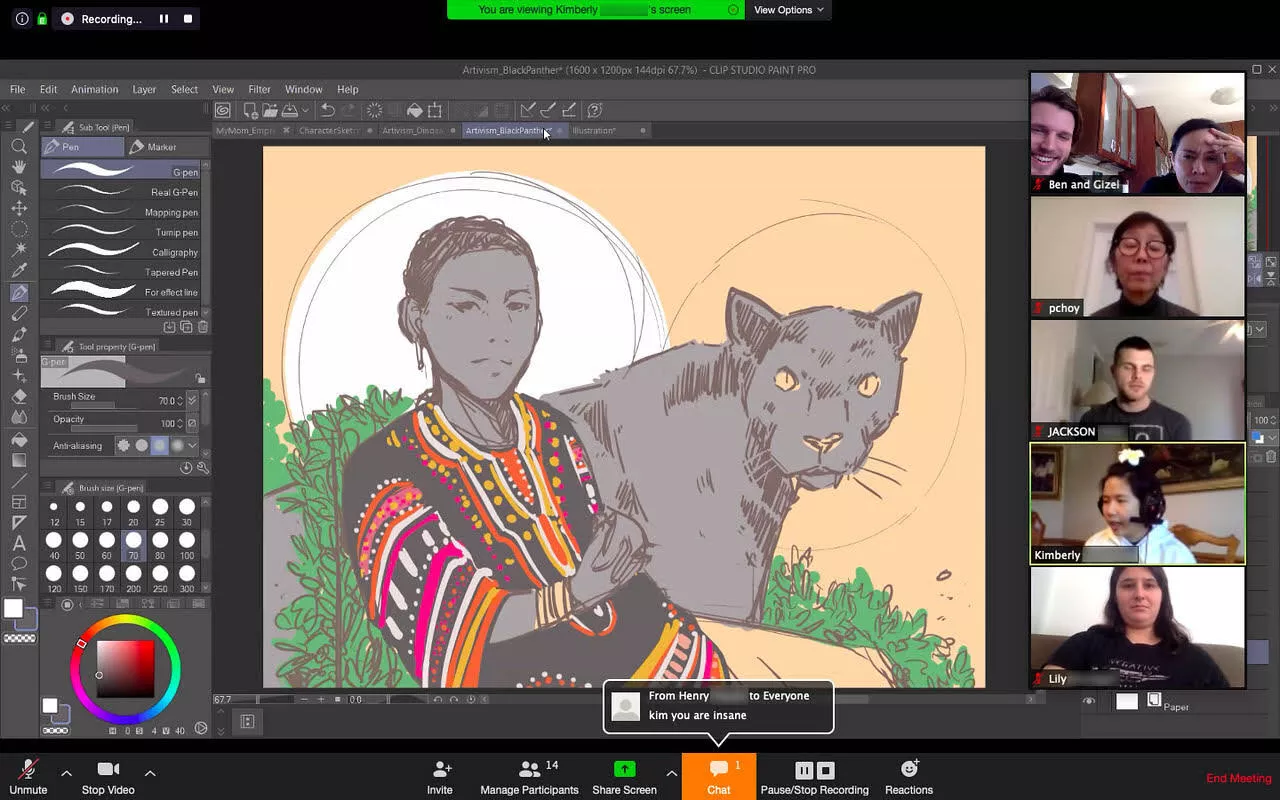Expand the anti-aliasing options chevron

point(192,445)
